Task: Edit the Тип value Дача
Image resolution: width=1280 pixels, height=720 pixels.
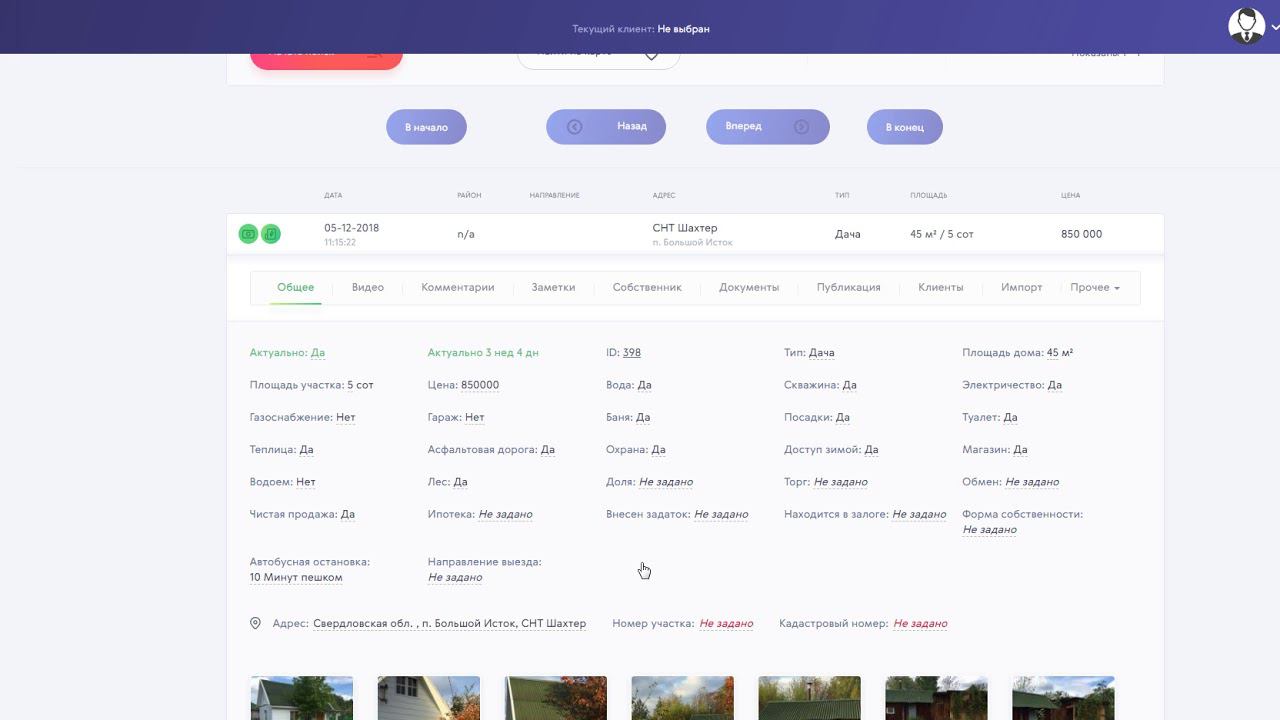Action: (822, 353)
